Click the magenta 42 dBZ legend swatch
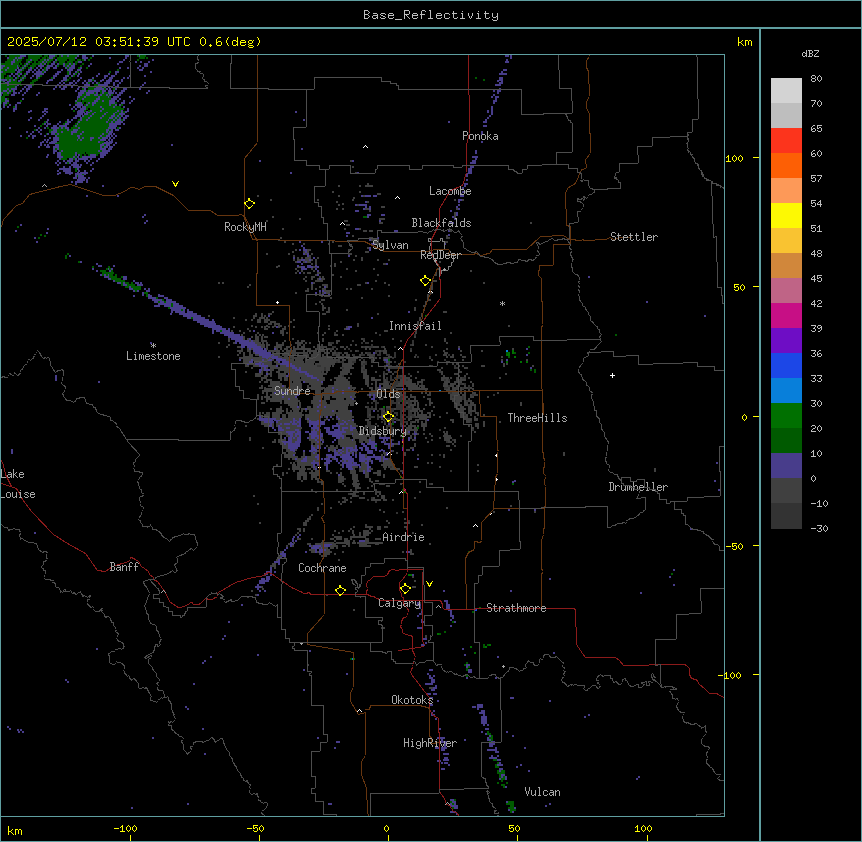862x842 pixels. pos(786,315)
